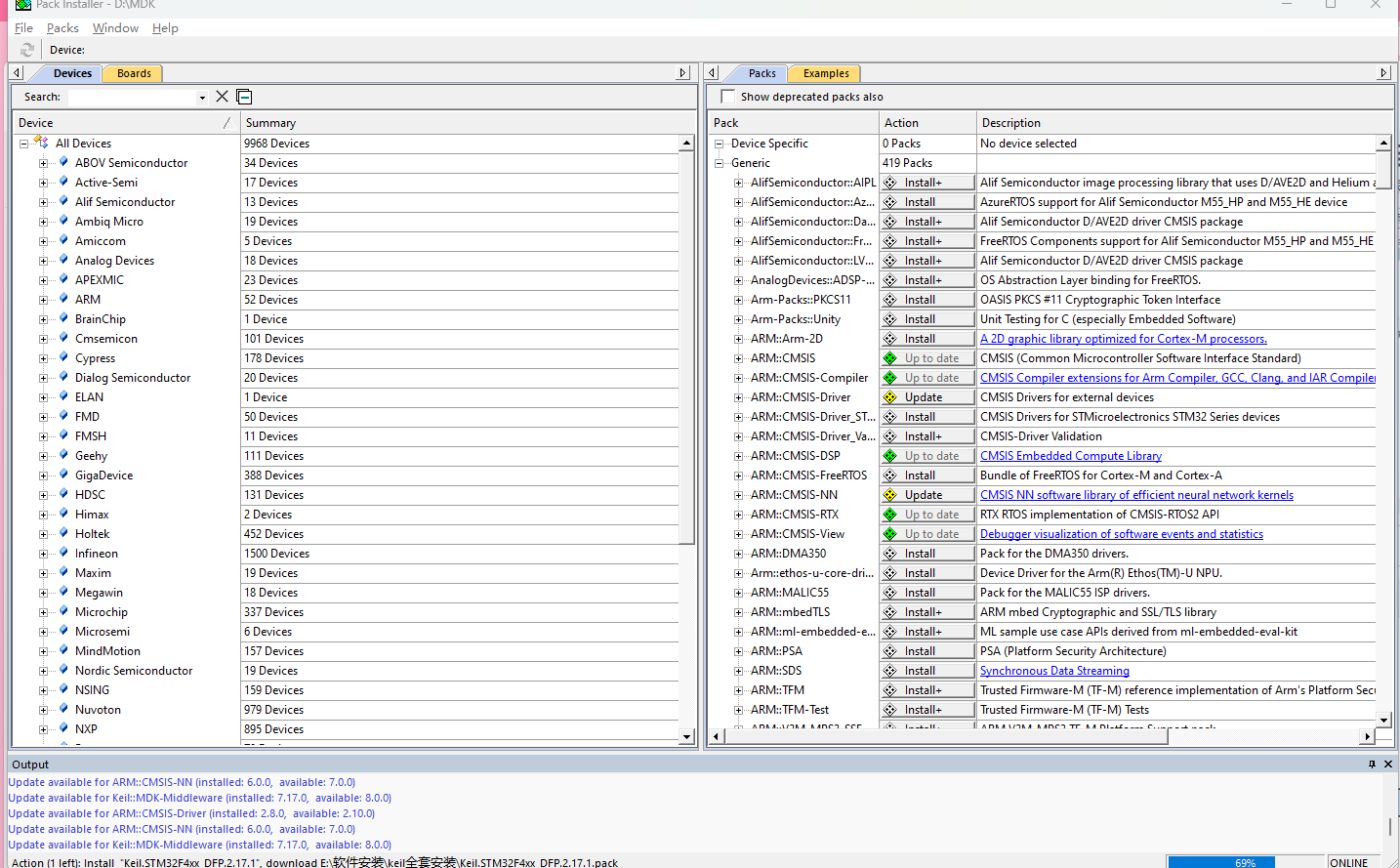
Task: Click left arrow of Devices panel tabs
Action: [x=17, y=73]
